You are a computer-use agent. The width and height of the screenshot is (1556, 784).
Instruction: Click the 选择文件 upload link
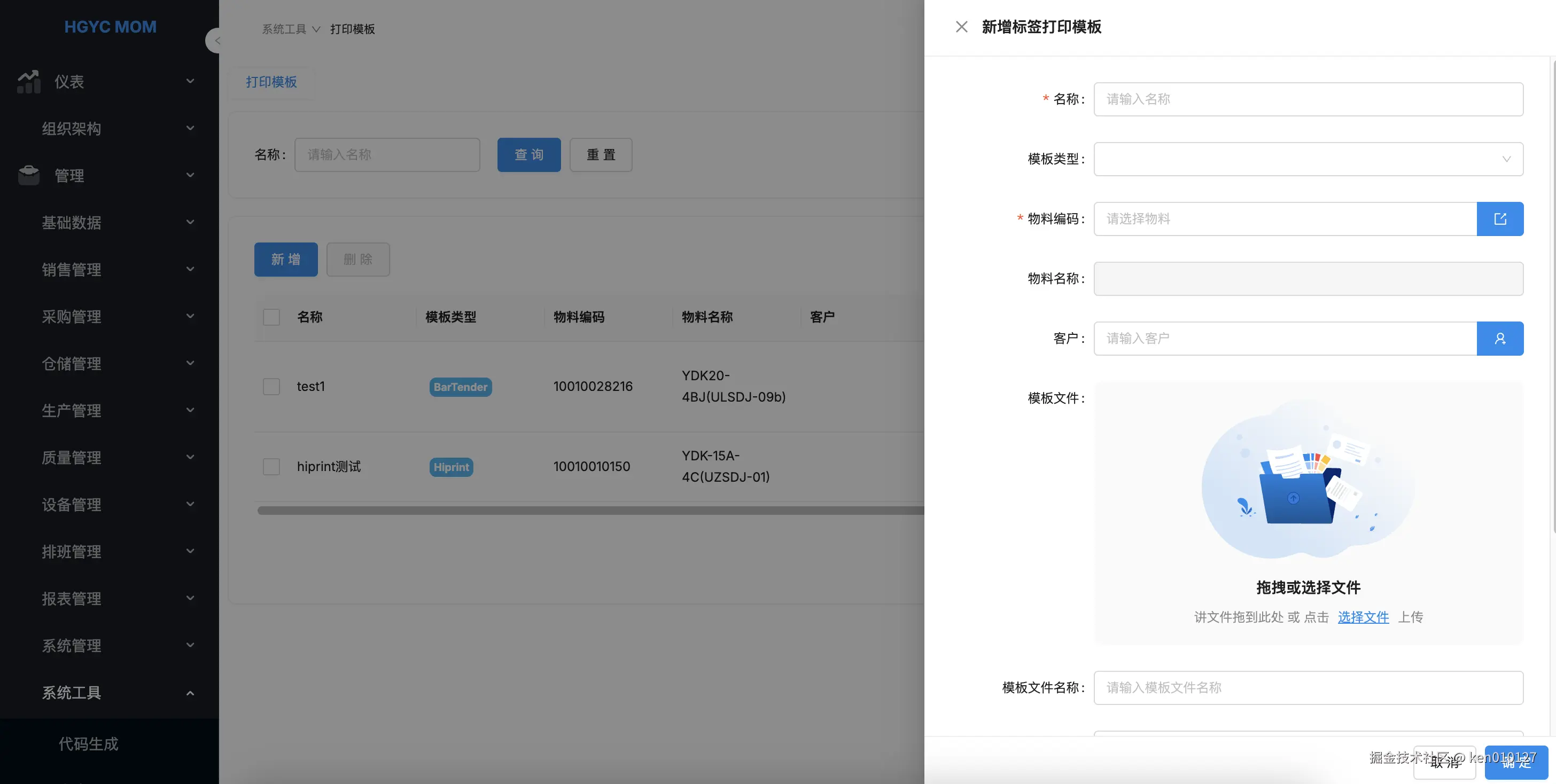[1363, 617]
